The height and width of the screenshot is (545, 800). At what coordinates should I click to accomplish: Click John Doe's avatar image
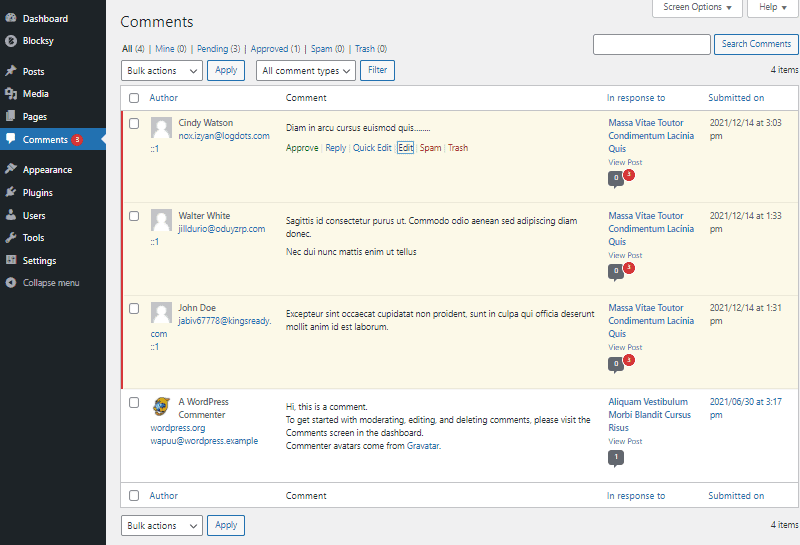(161, 312)
